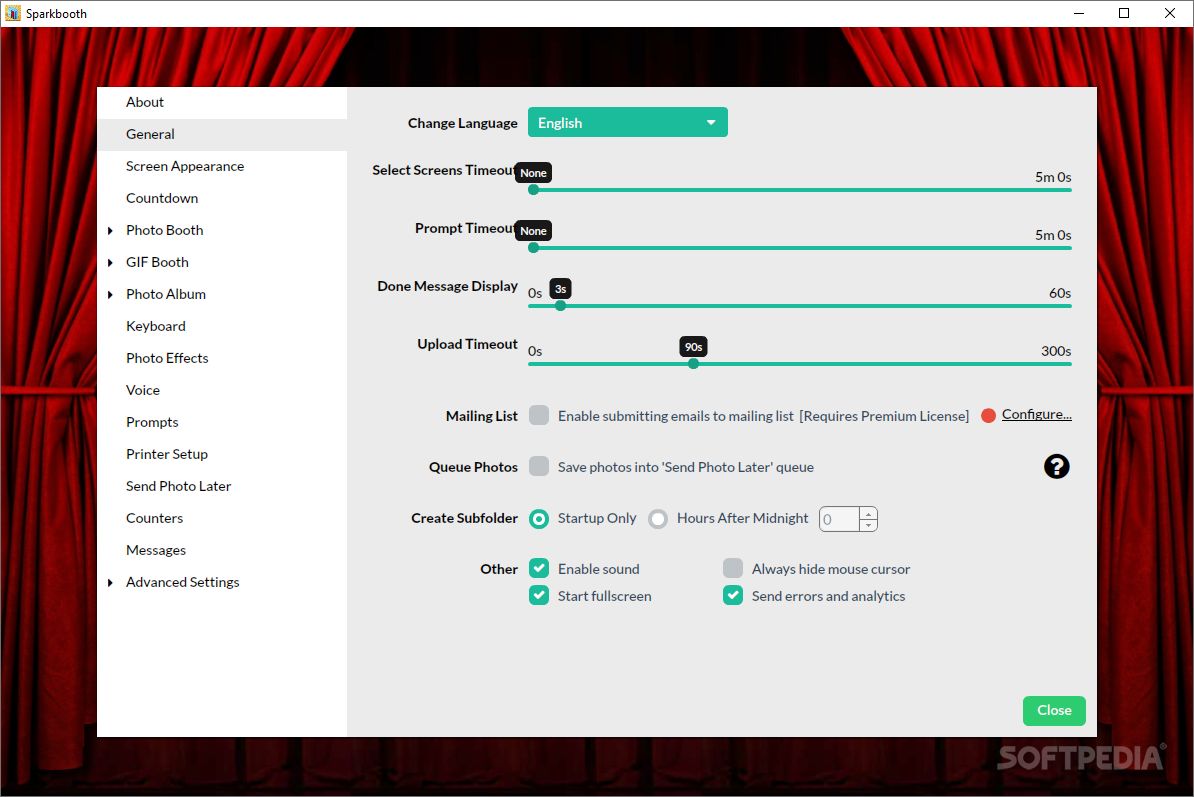Image resolution: width=1194 pixels, height=797 pixels.
Task: Open Prompts settings
Action: pos(222,422)
